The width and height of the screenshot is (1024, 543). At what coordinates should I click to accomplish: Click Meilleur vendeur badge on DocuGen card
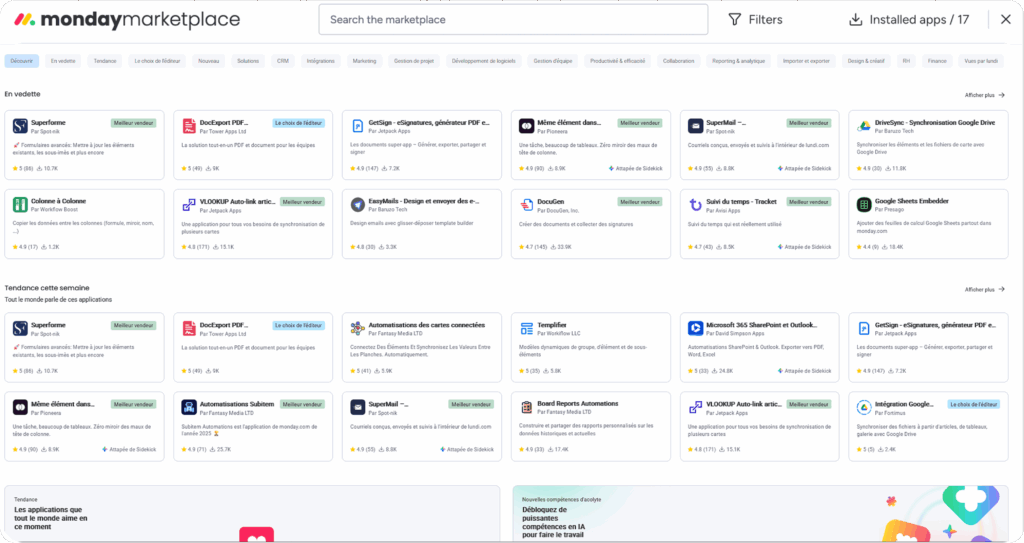click(639, 202)
